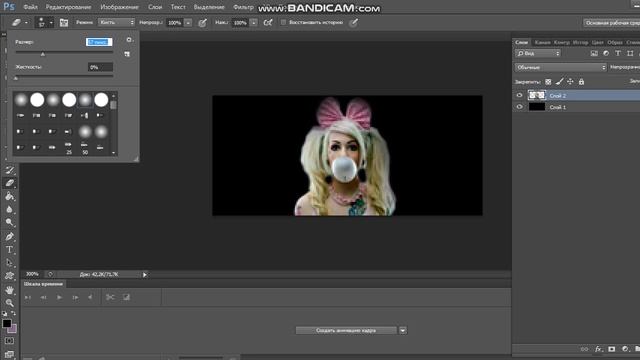Open brush preset picker size dropdown
This screenshot has height=360, width=640.
point(51,23)
